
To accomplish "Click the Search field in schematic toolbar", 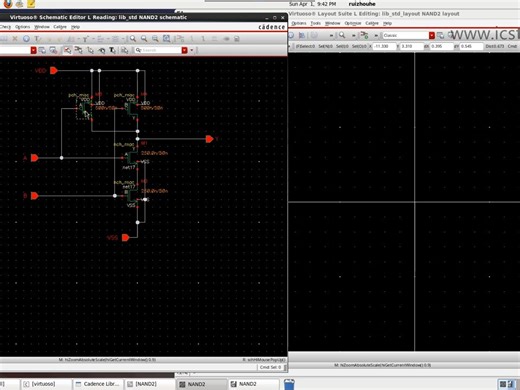I will coord(158,50).
